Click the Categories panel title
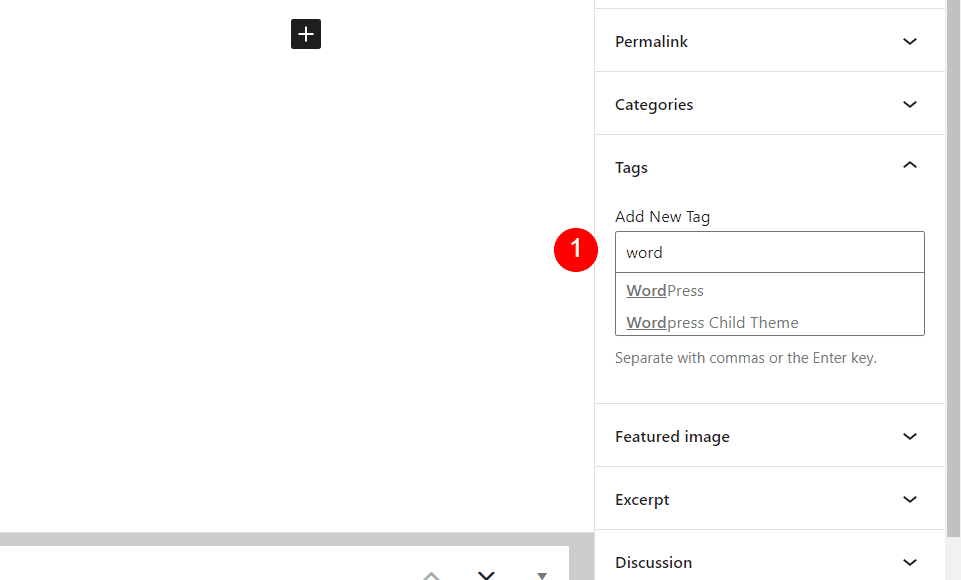The height and width of the screenshot is (580, 961). pos(654,105)
